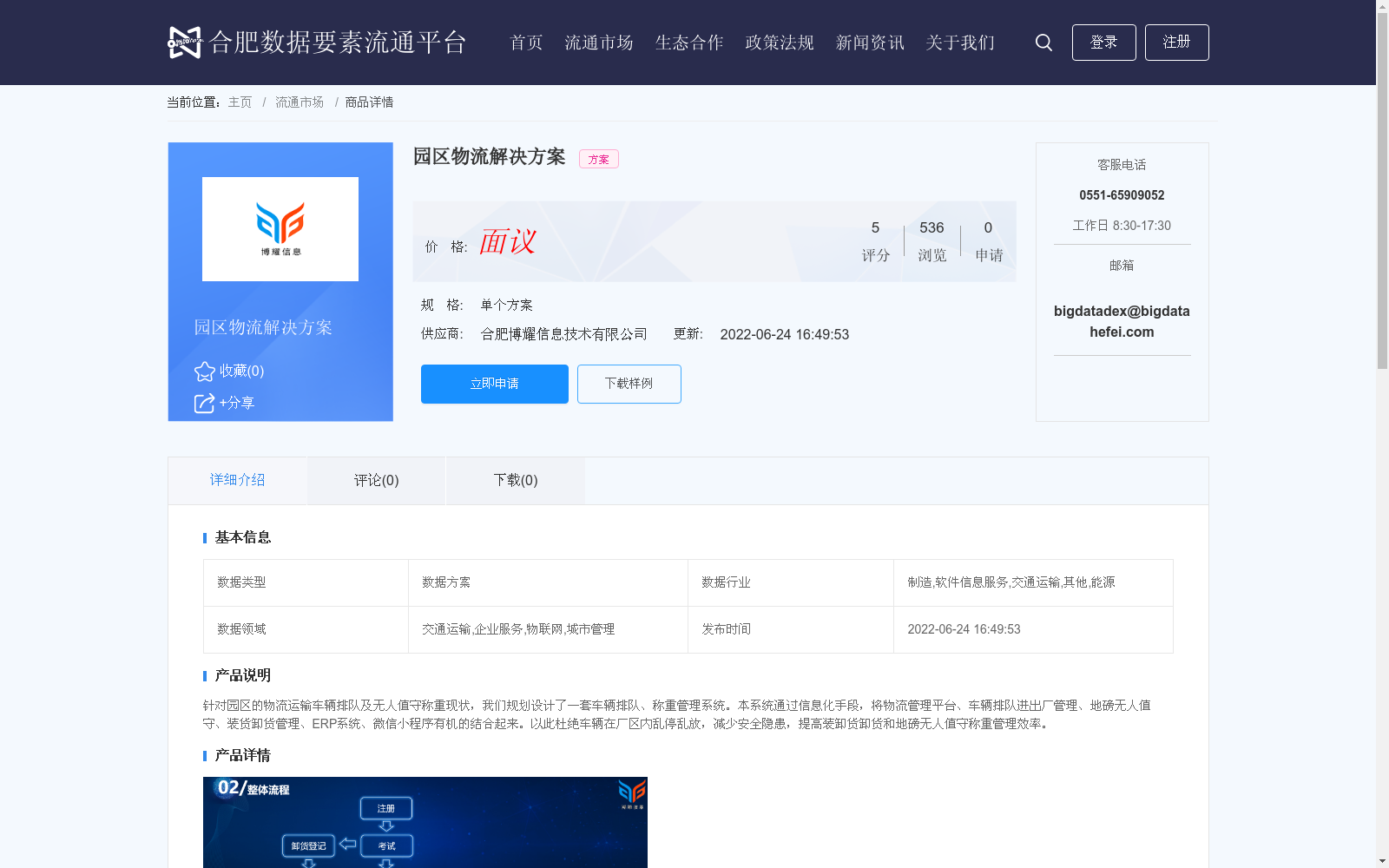The image size is (1389, 868).
Task: Click the 注册 button
Action: 1177,43
